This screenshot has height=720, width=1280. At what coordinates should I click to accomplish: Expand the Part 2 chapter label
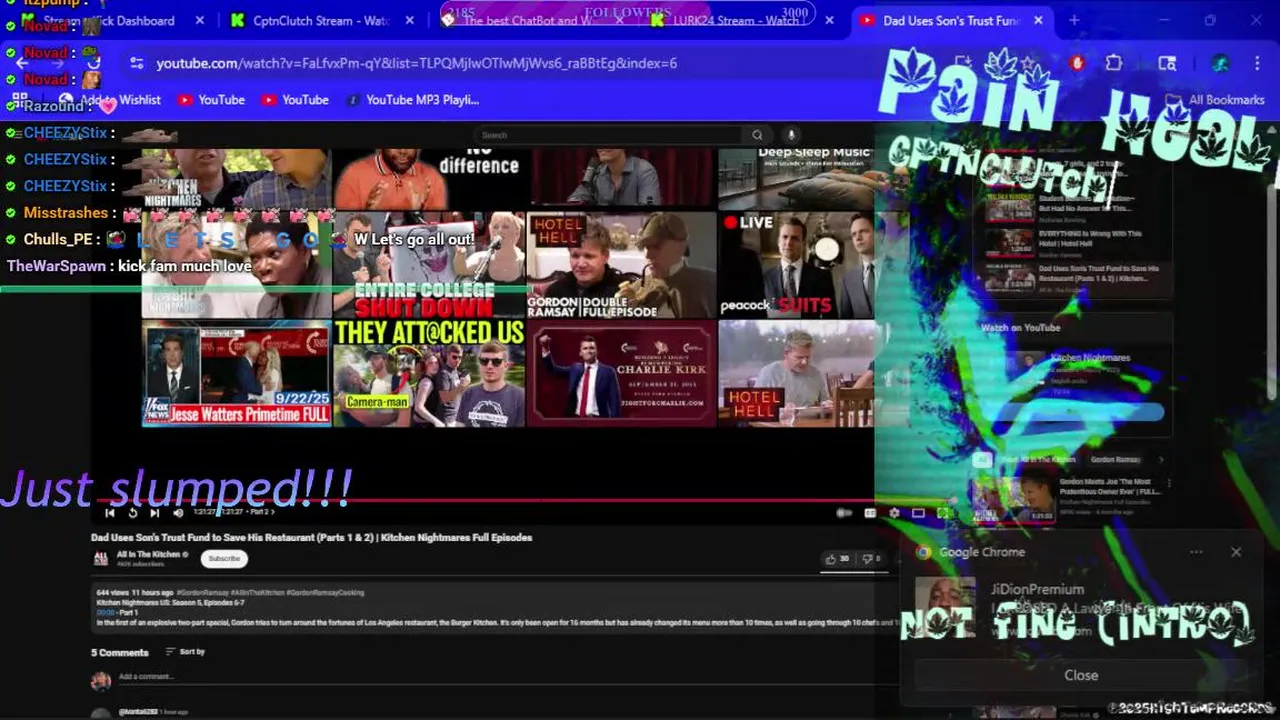[261, 513]
